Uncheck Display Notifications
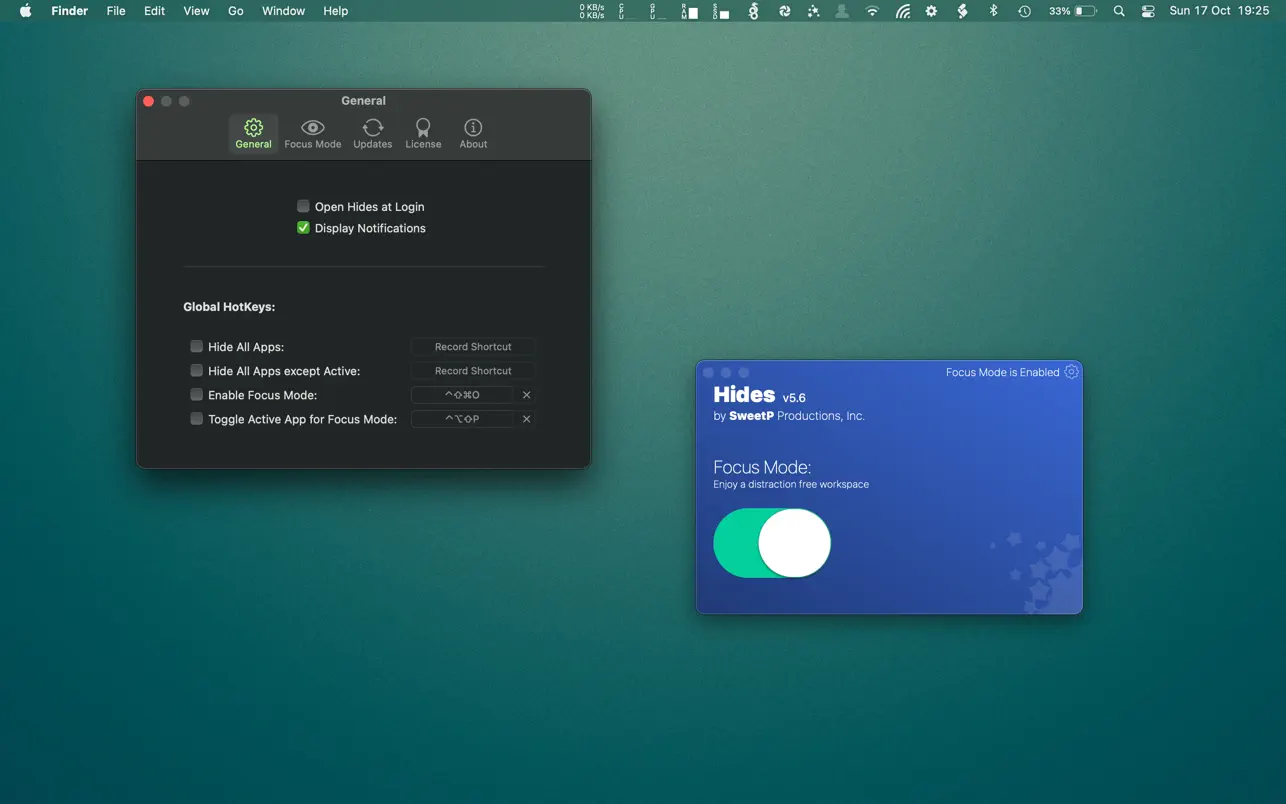This screenshot has width=1286, height=804. [303, 228]
